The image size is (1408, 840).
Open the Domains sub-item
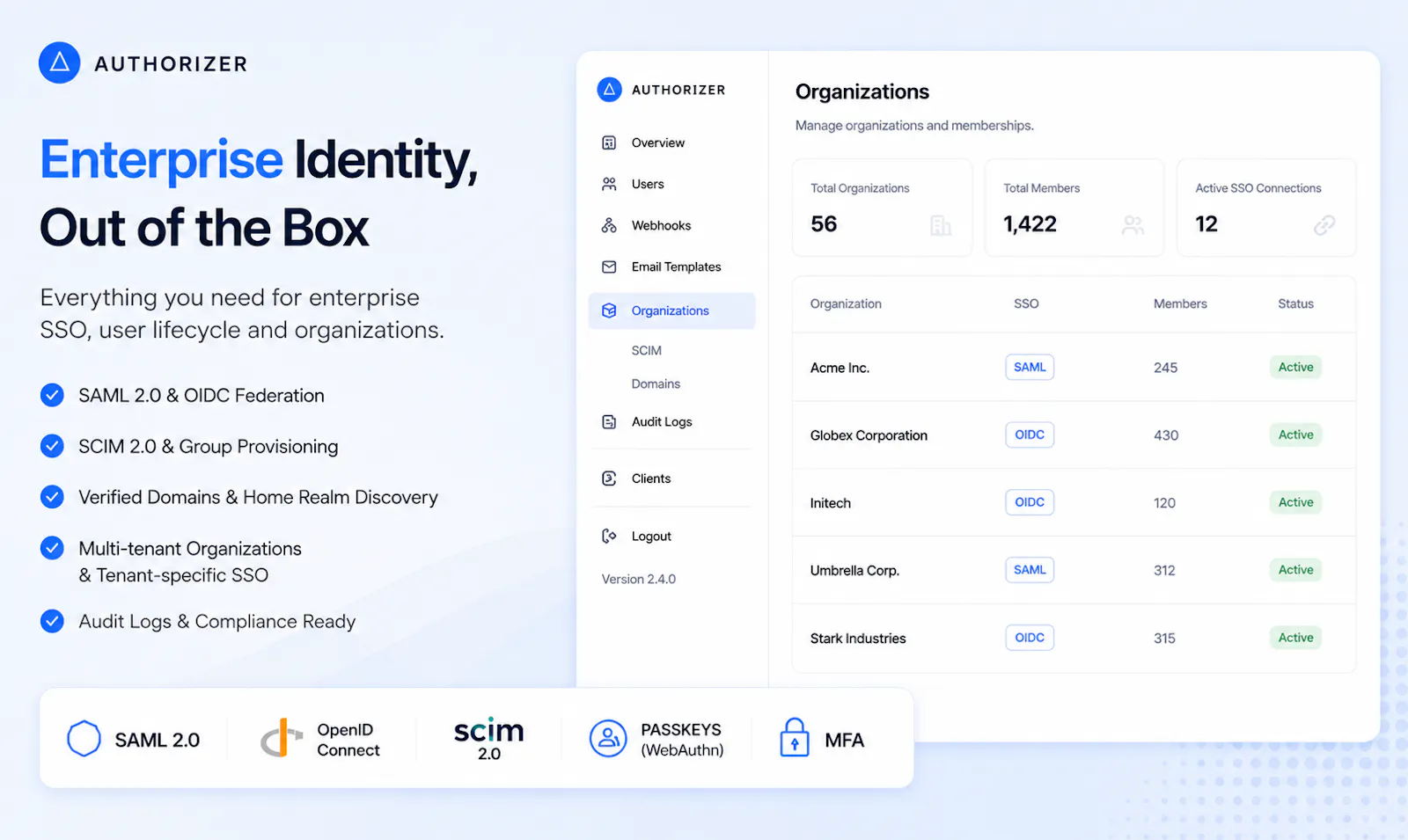pos(656,383)
